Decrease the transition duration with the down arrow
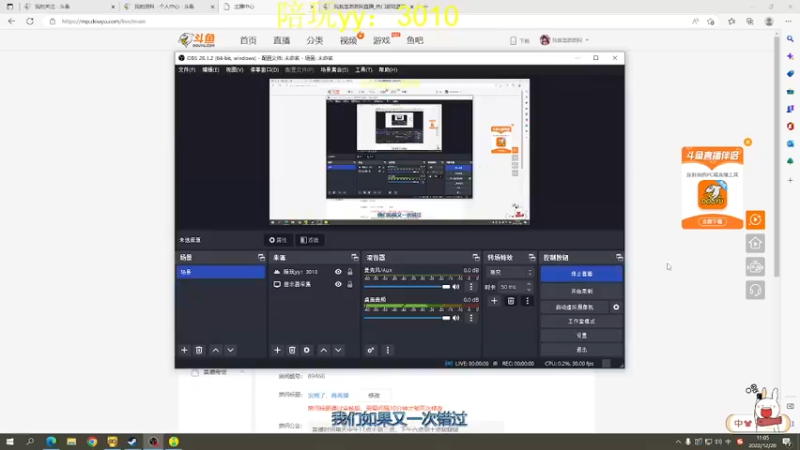The height and width of the screenshot is (450, 800). click(x=529, y=290)
